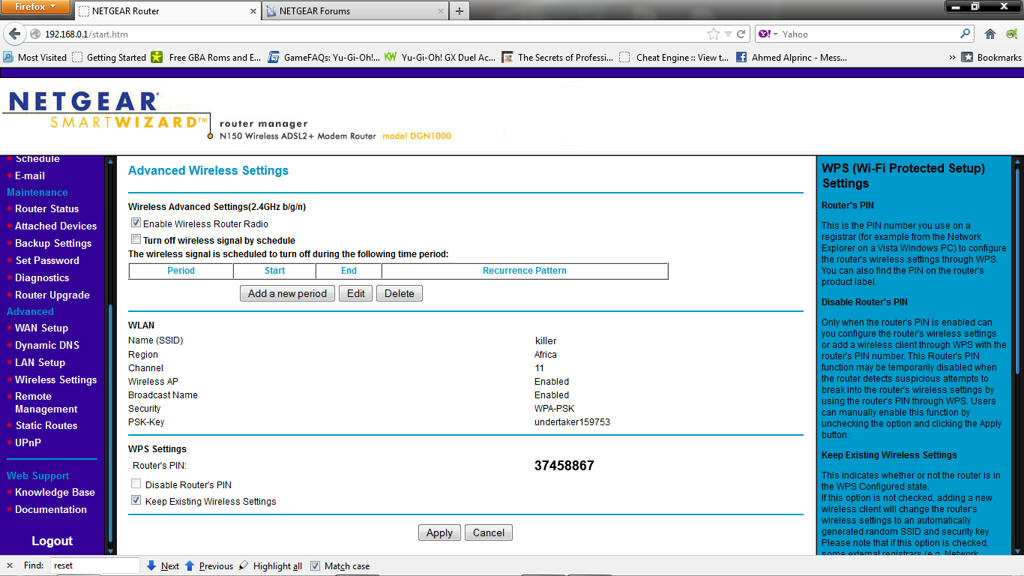1024x576 pixels.
Task: Open the Firefox menu button
Action: point(35,7)
